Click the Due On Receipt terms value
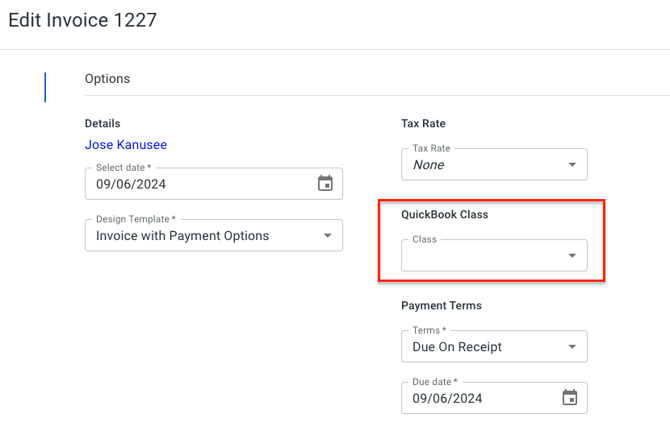 click(457, 347)
